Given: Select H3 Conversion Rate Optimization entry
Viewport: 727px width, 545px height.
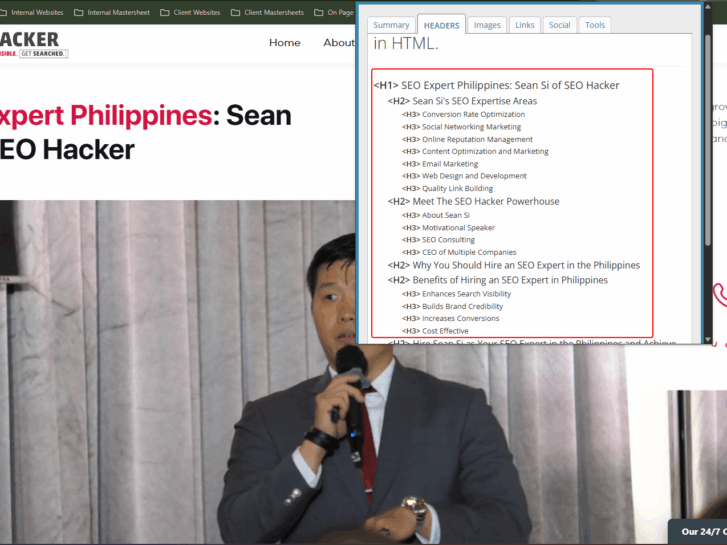Looking at the screenshot, I should pos(463,114).
